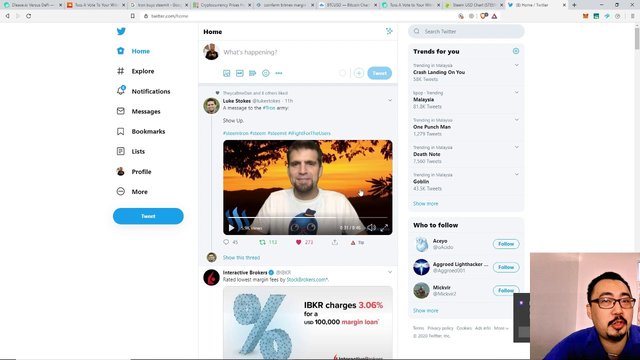Reply to Luke Stokes tweet

[x=226, y=242]
